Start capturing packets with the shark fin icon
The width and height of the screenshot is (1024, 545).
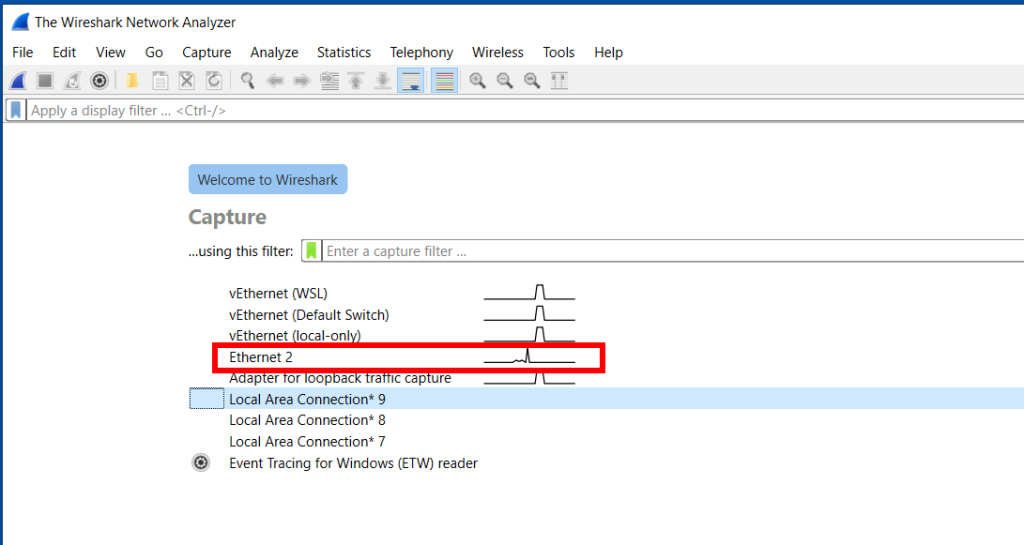18,81
